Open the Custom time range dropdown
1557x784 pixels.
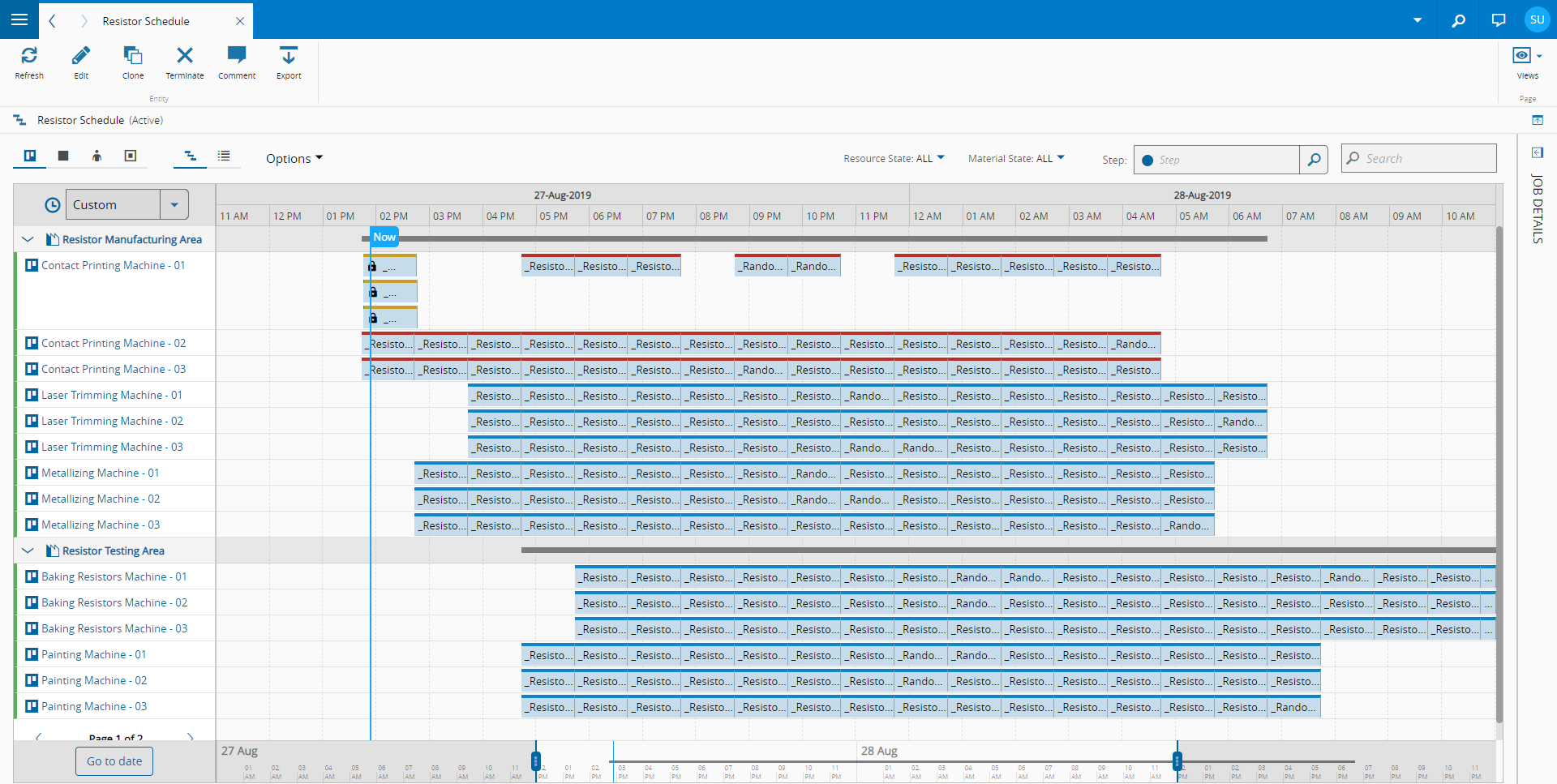[x=174, y=205]
